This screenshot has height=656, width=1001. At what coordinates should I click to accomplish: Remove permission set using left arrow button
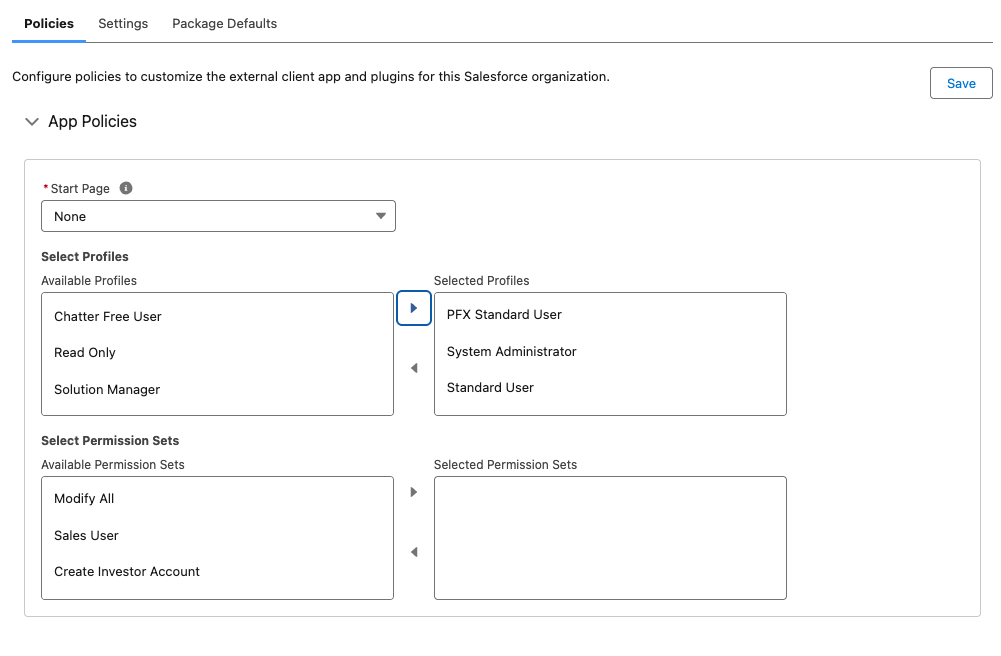click(x=414, y=553)
